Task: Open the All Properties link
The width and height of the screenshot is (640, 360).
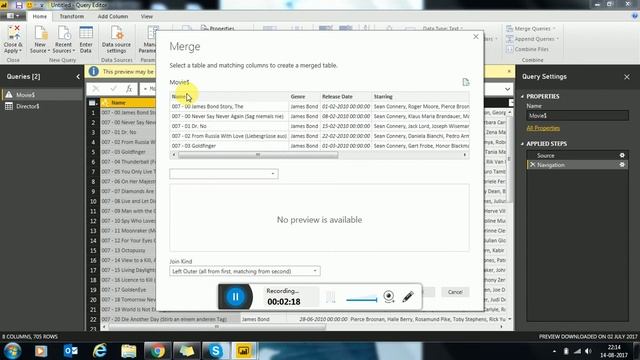Action: coord(543,128)
